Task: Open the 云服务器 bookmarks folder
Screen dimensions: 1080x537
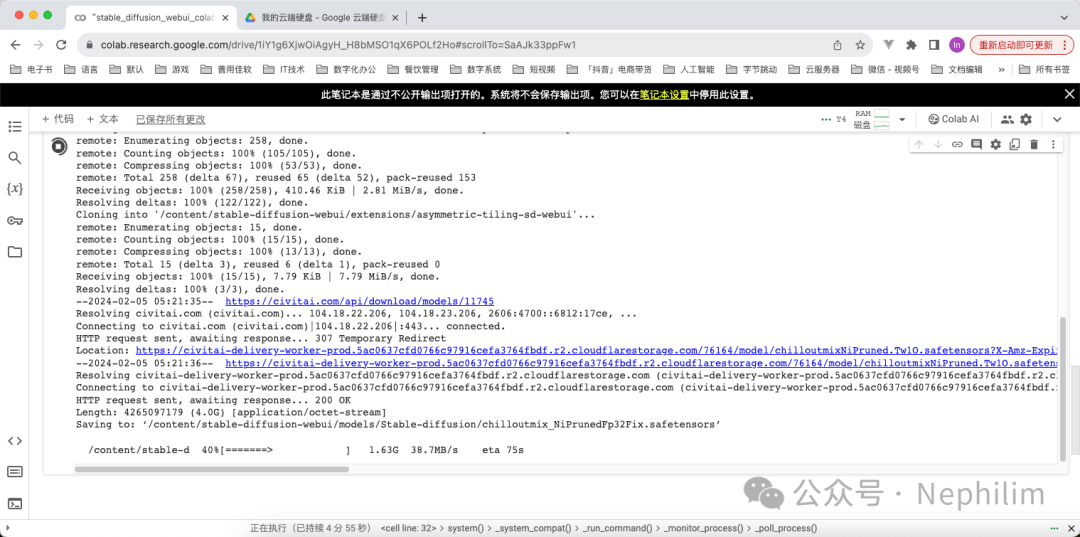Action: (x=815, y=70)
